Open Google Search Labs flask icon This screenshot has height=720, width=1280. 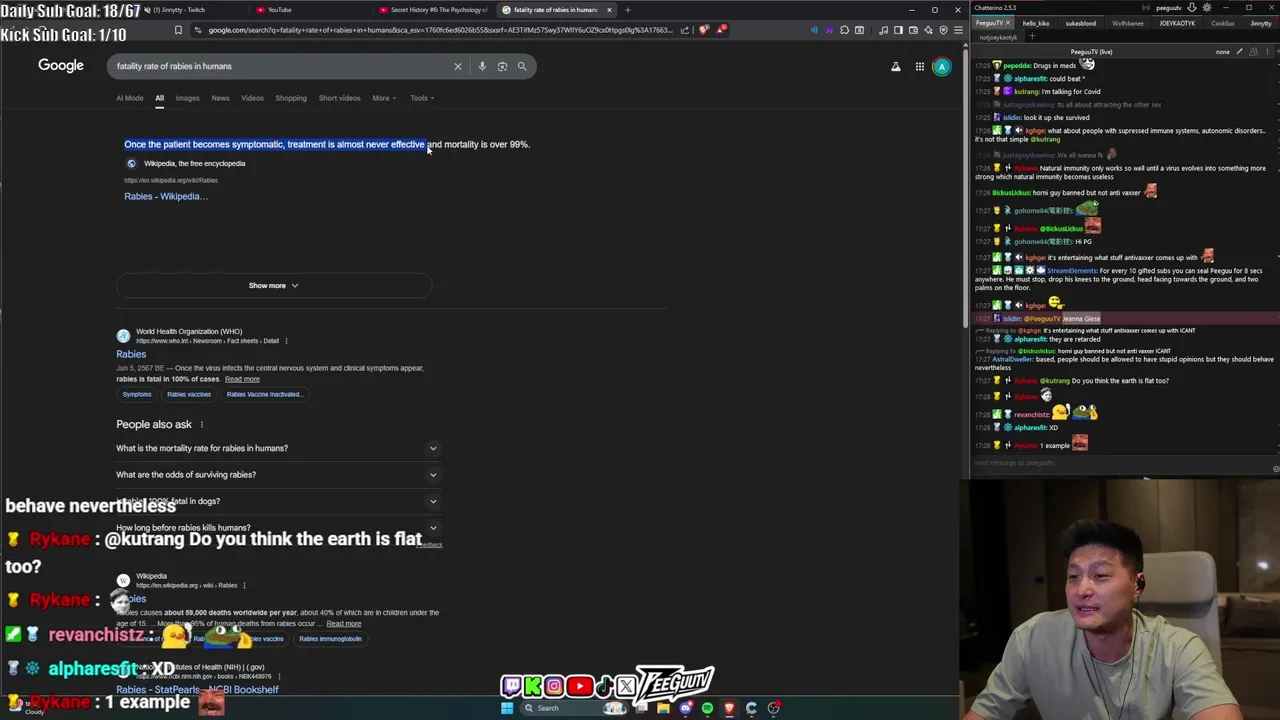(x=896, y=67)
